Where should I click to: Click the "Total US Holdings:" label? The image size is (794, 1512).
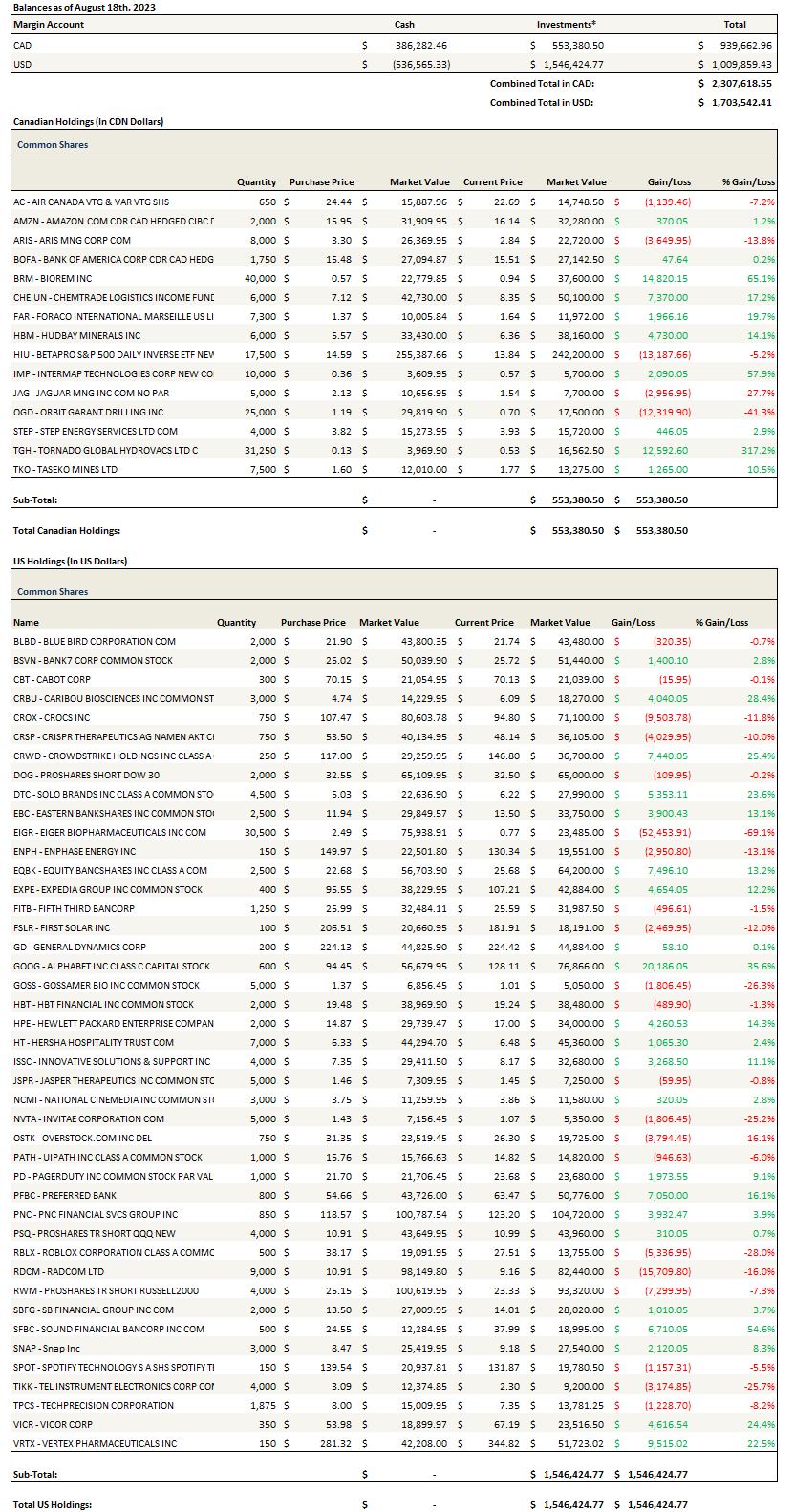click(53, 1505)
